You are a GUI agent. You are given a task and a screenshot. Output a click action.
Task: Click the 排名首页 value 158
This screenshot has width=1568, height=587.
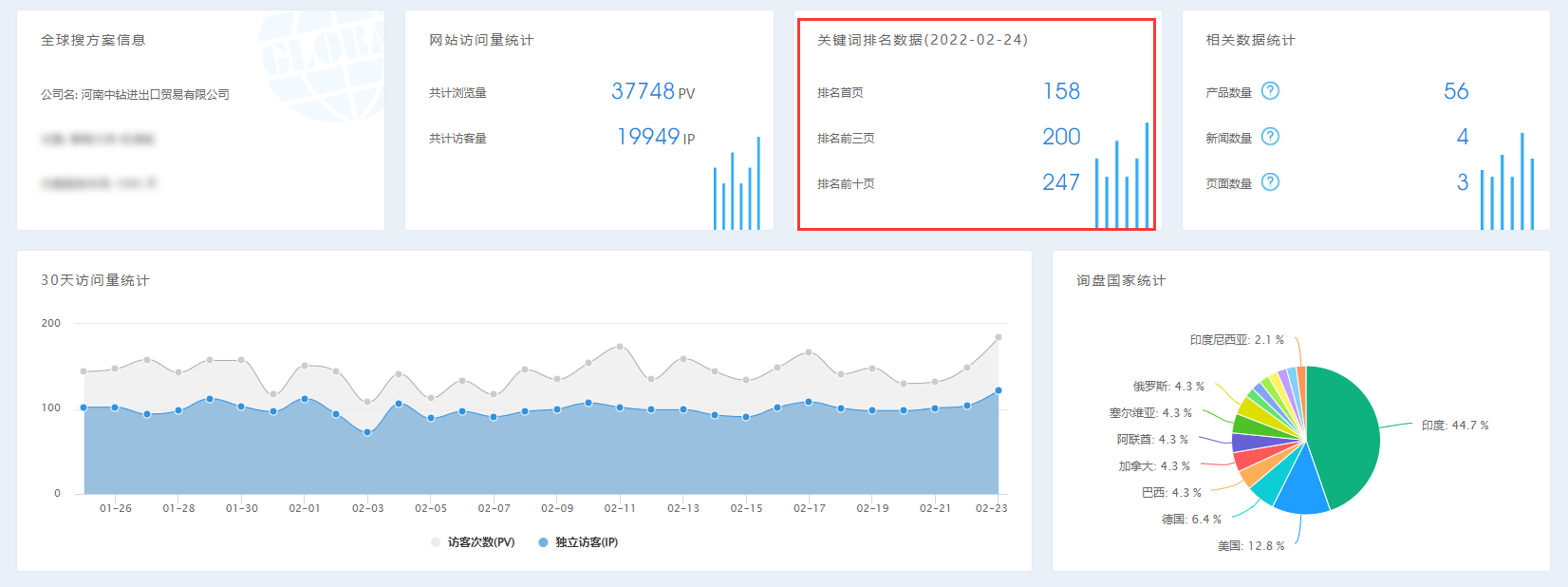point(1061,91)
